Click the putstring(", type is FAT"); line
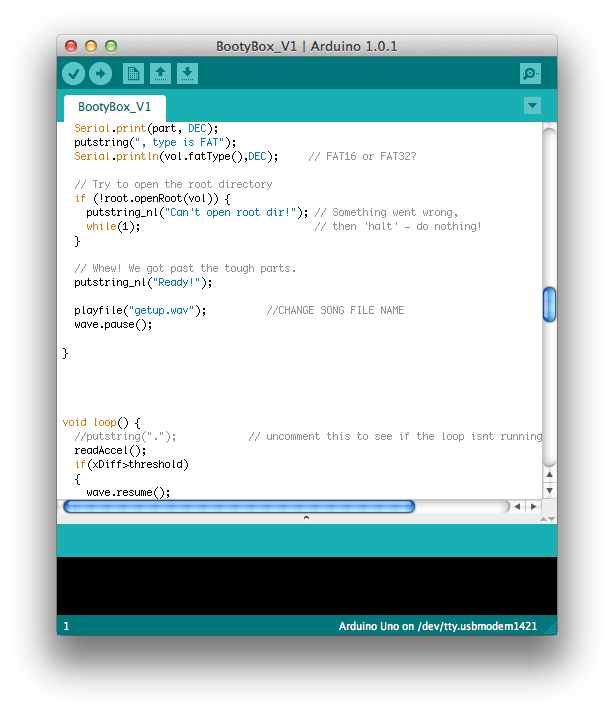Screen dimensions: 614x714 coord(155,143)
